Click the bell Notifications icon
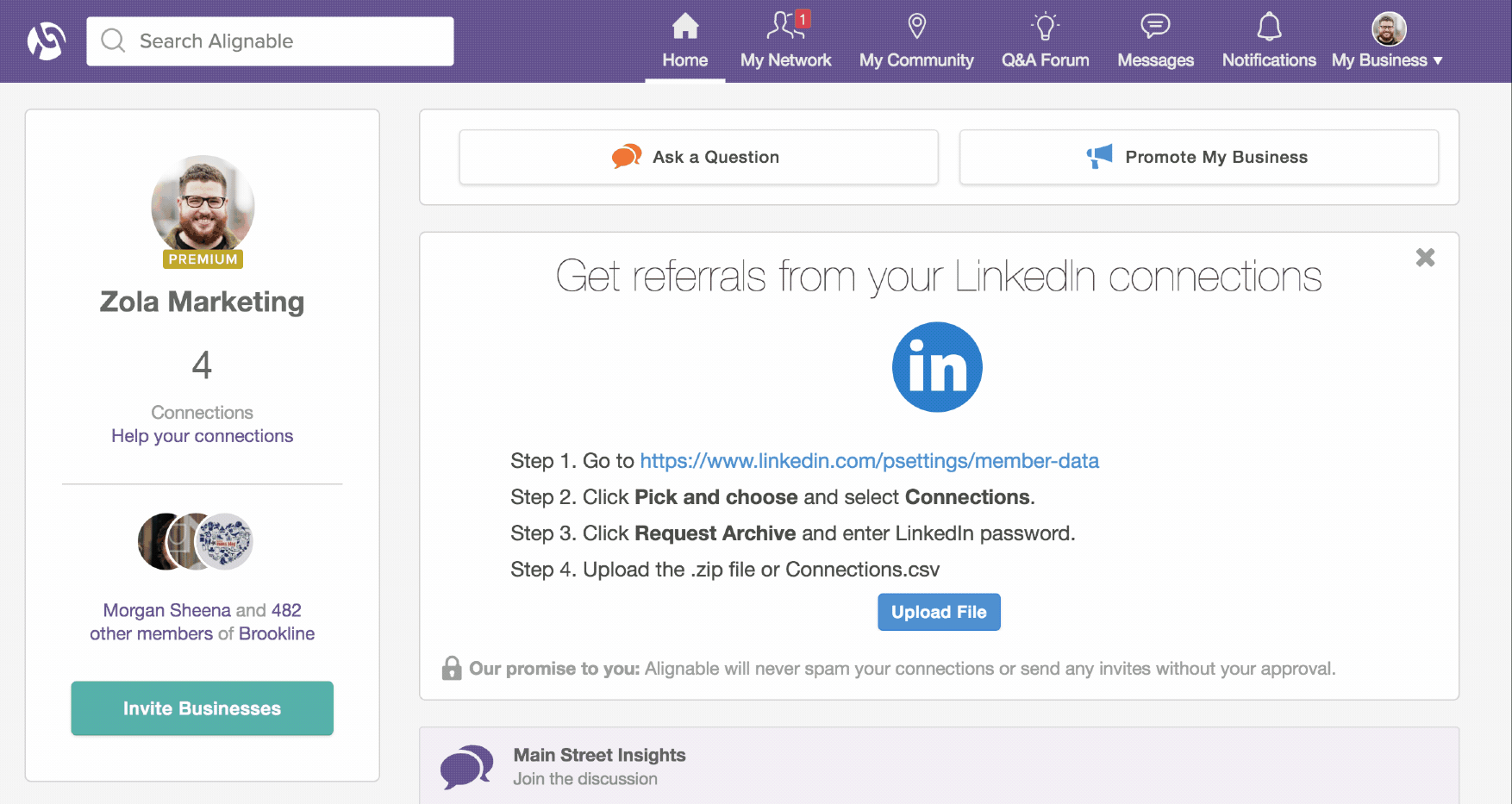 pos(1269,27)
